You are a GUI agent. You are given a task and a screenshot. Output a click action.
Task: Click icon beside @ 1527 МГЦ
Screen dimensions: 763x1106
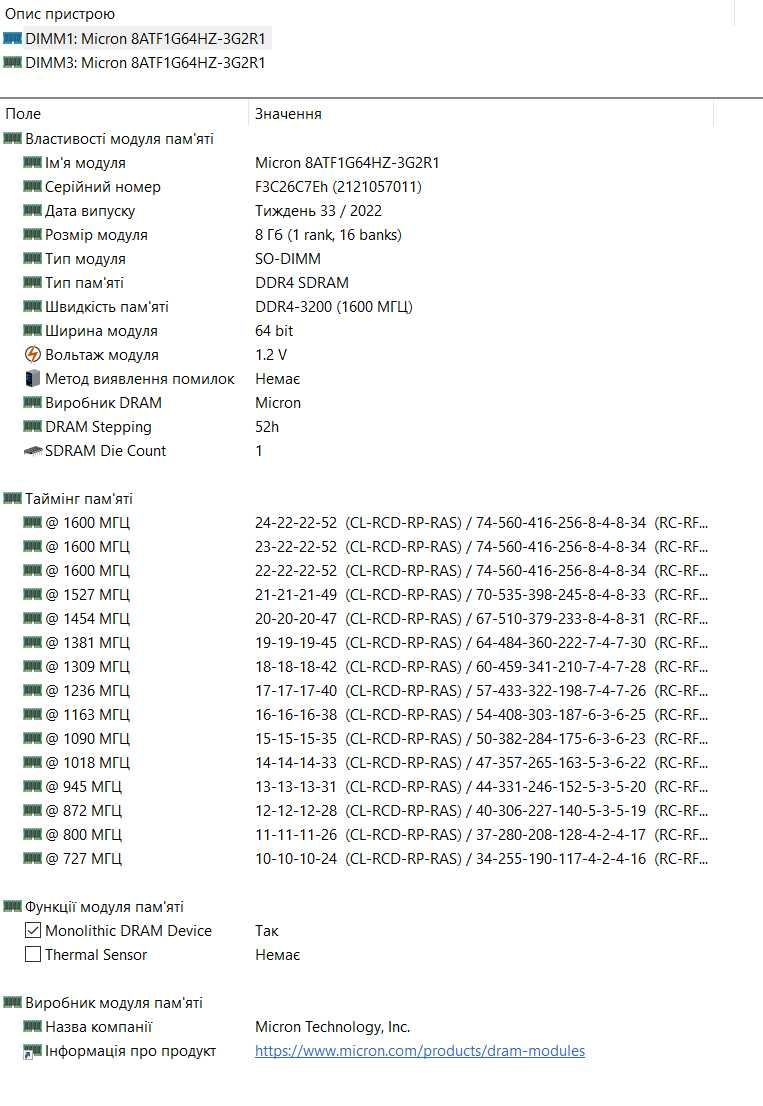(x=32, y=594)
